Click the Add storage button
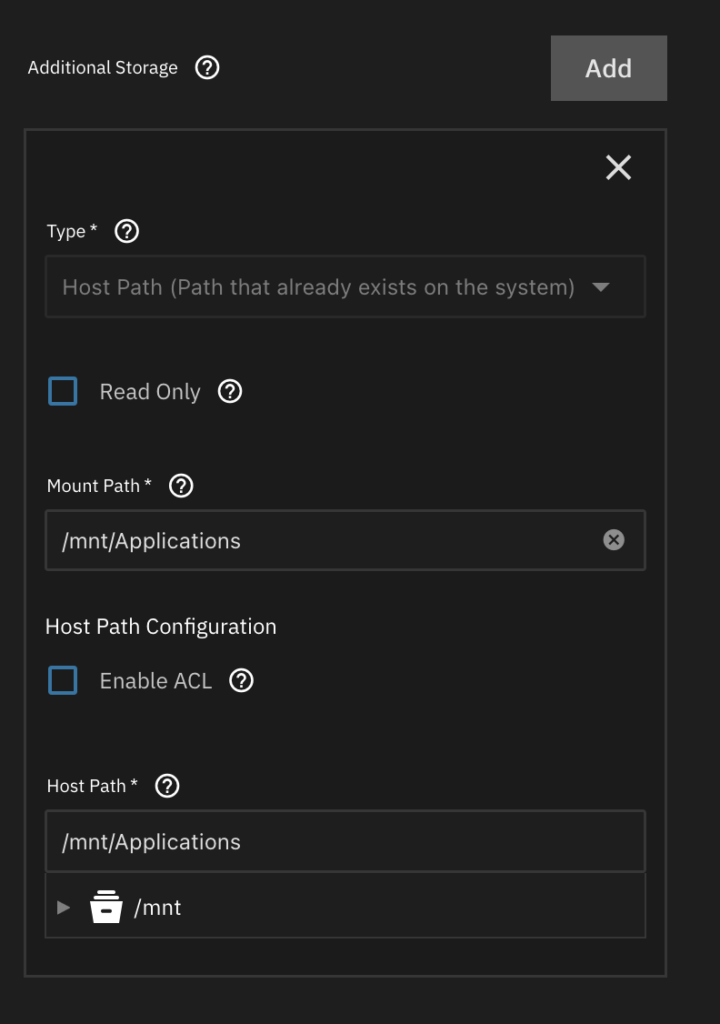The width and height of the screenshot is (720, 1024). click(x=608, y=68)
